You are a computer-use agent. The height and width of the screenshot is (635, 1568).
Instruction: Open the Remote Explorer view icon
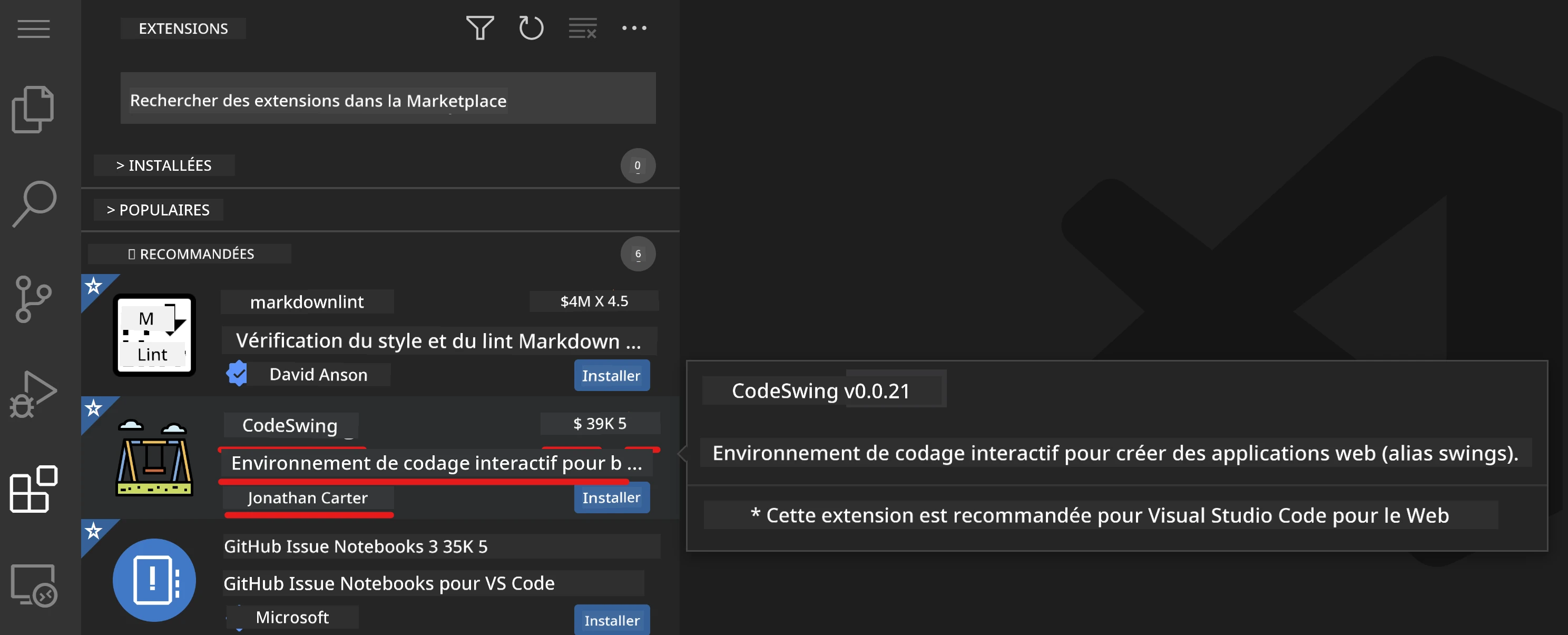coord(34,584)
